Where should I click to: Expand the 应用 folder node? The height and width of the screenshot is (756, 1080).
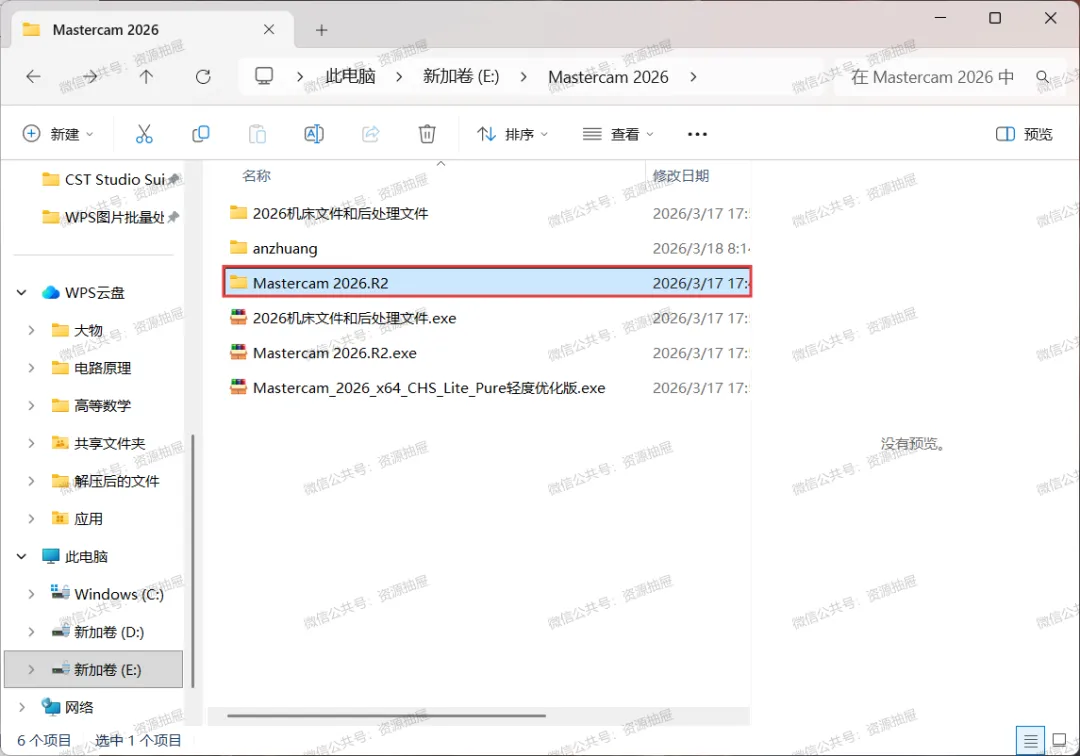pos(31,518)
